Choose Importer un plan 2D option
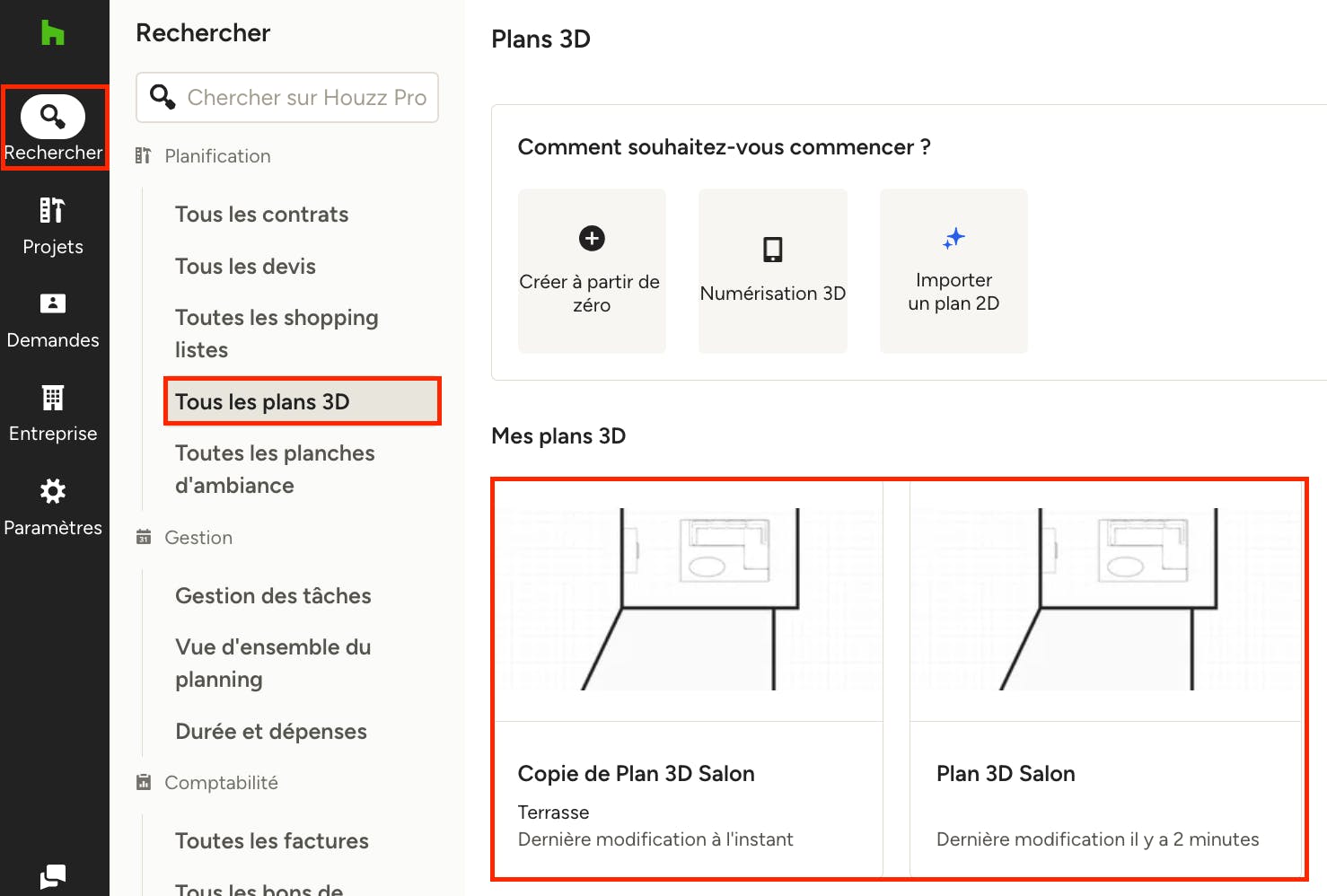The image size is (1327, 896). pos(954,270)
